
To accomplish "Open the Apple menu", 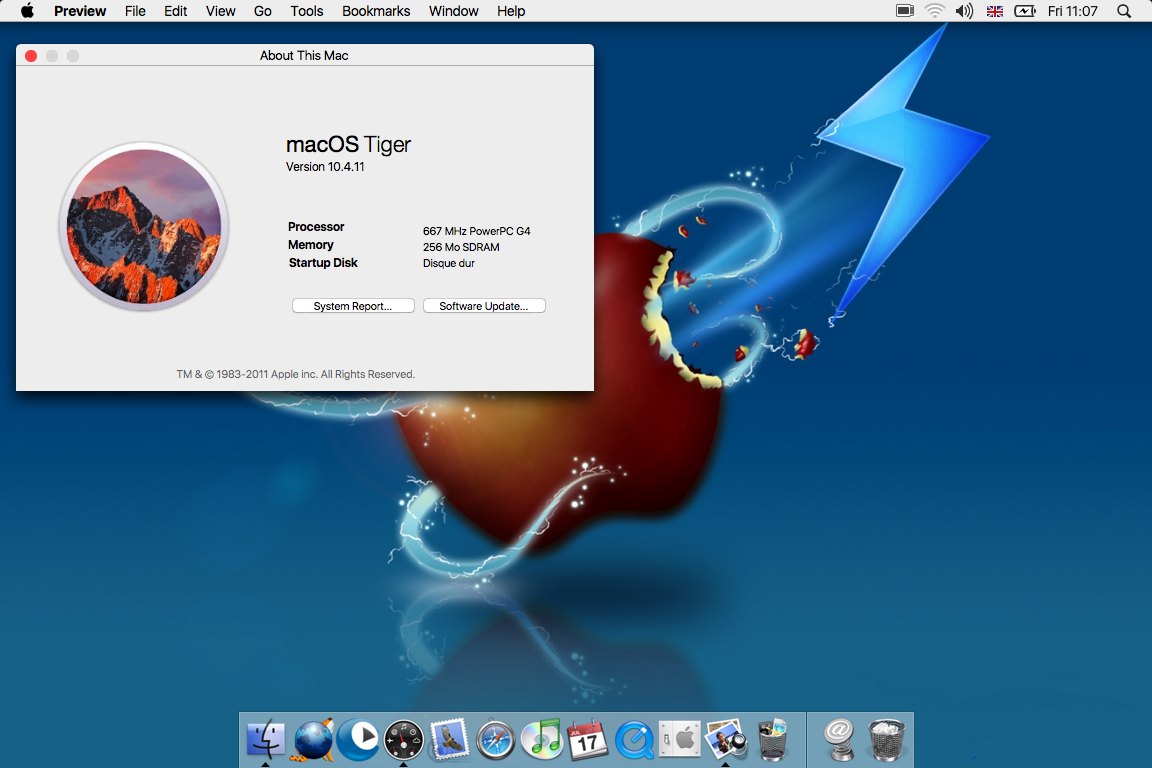I will [27, 11].
